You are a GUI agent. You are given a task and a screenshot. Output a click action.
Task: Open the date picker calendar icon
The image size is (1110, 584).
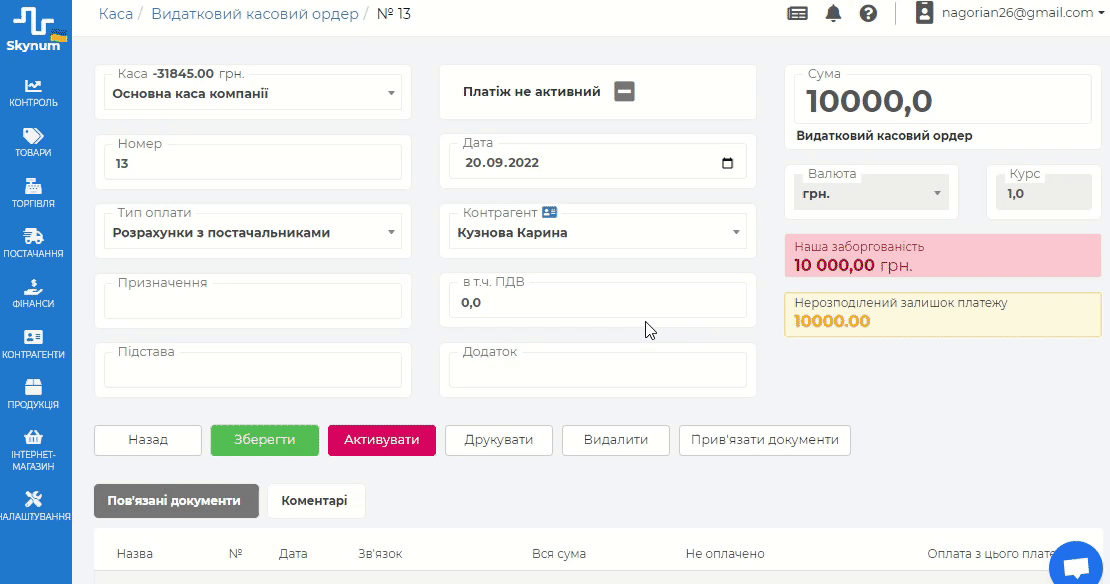pyautogui.click(x=727, y=164)
